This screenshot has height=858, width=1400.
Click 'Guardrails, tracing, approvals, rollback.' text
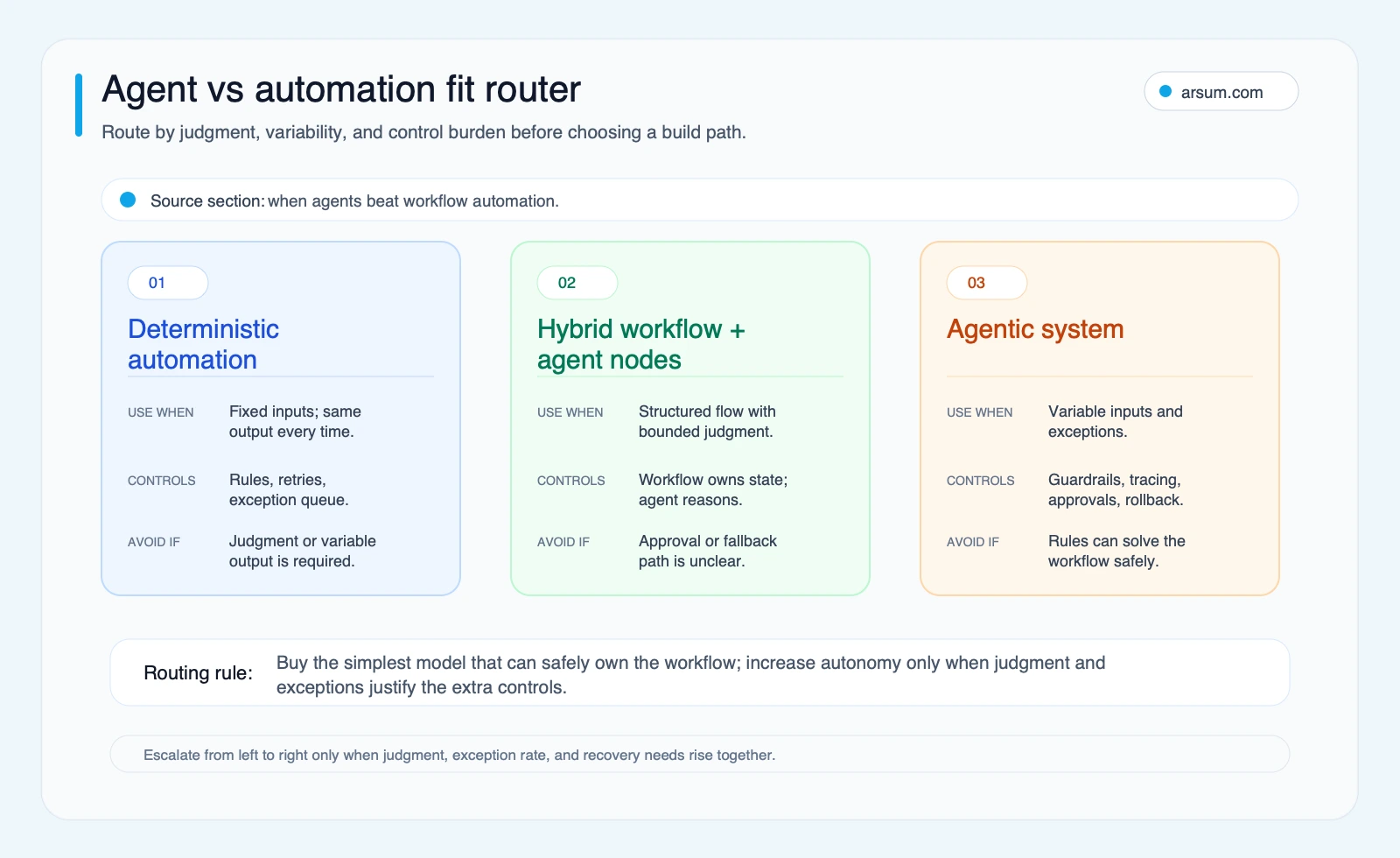point(1116,489)
